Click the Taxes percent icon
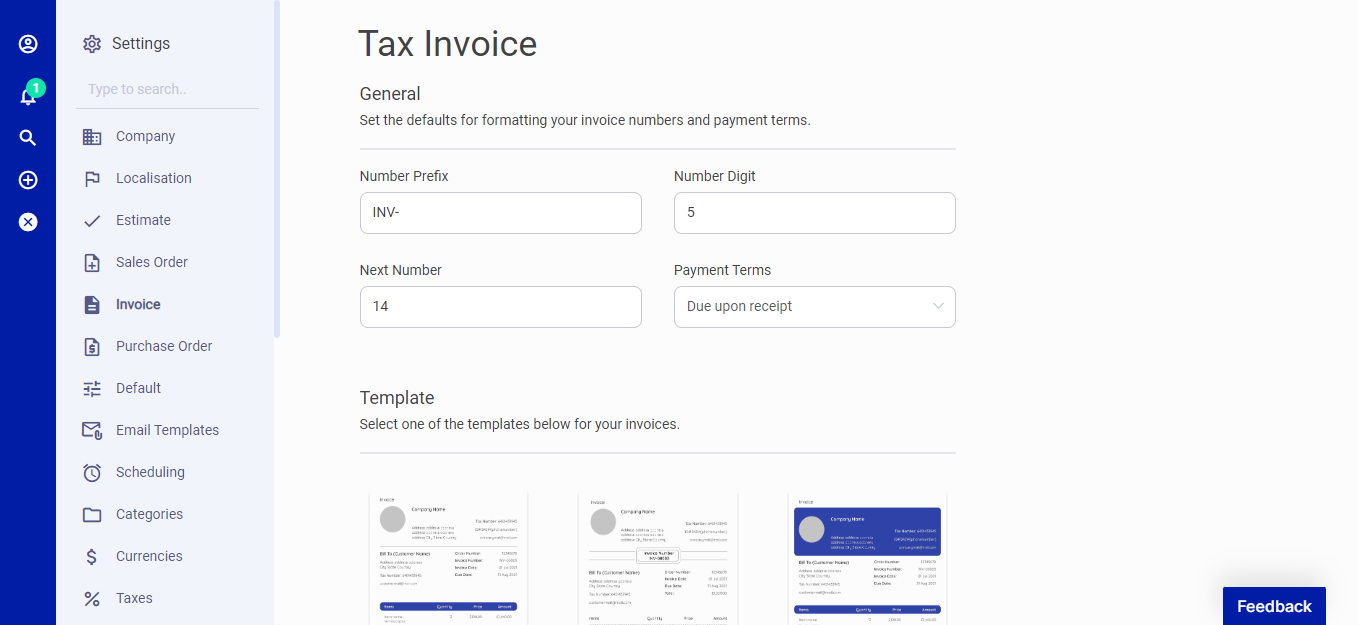This screenshot has height=625, width=1358. coord(92,599)
